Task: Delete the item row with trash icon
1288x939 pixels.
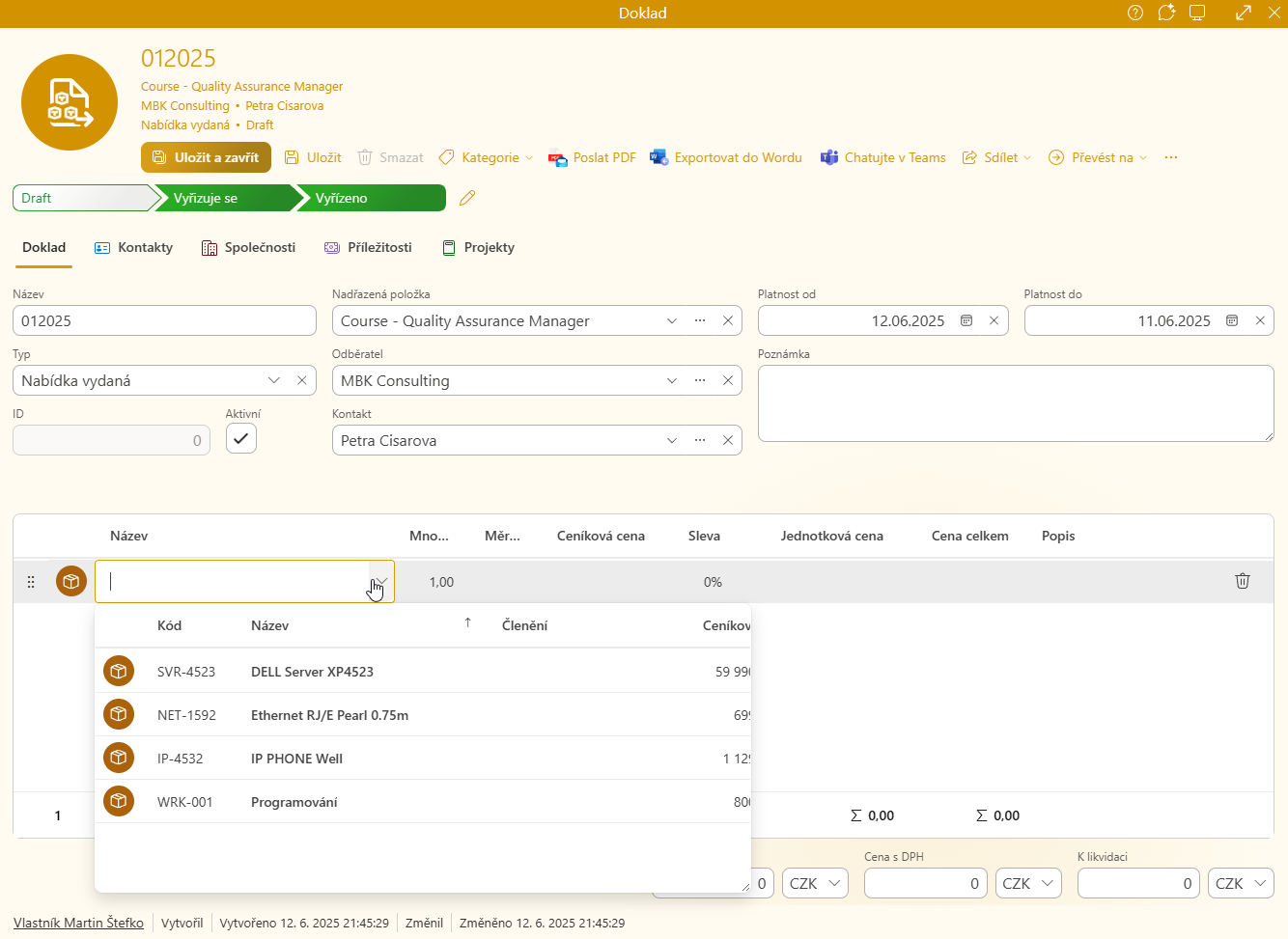Action: coord(1243,581)
